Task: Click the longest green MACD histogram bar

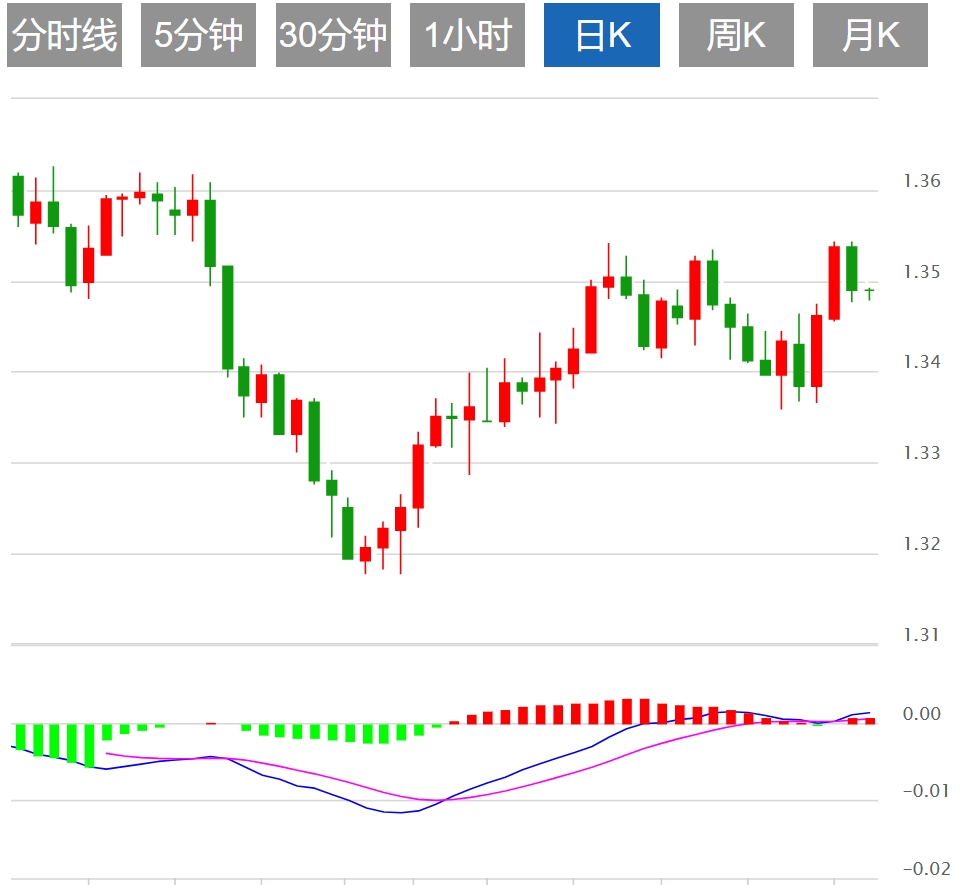Action: point(90,746)
